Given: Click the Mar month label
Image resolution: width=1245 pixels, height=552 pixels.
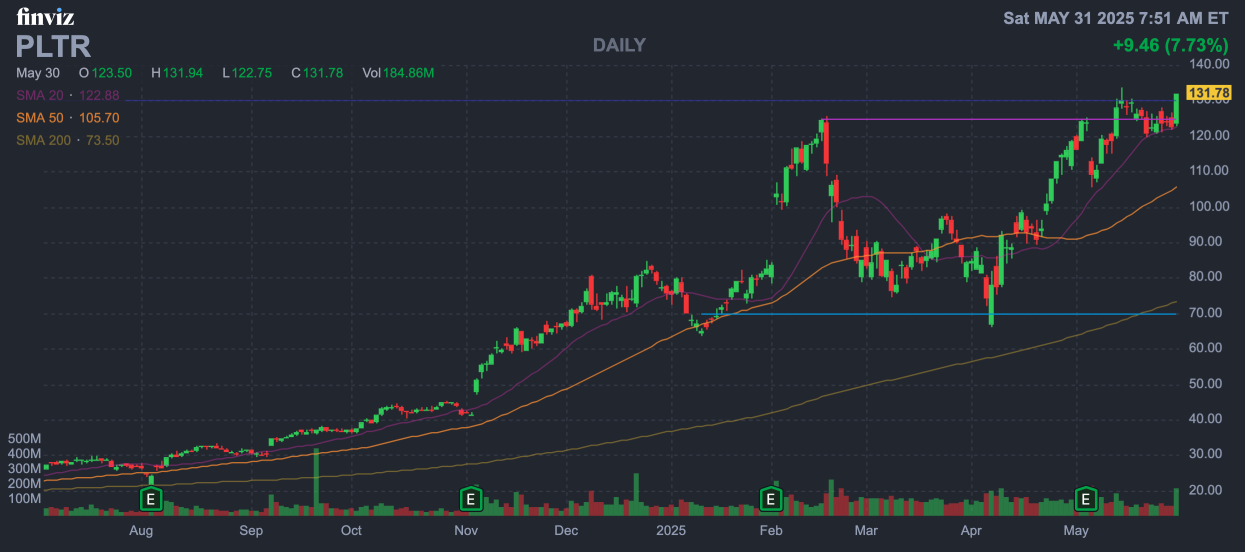Looking at the screenshot, I should click(866, 530).
